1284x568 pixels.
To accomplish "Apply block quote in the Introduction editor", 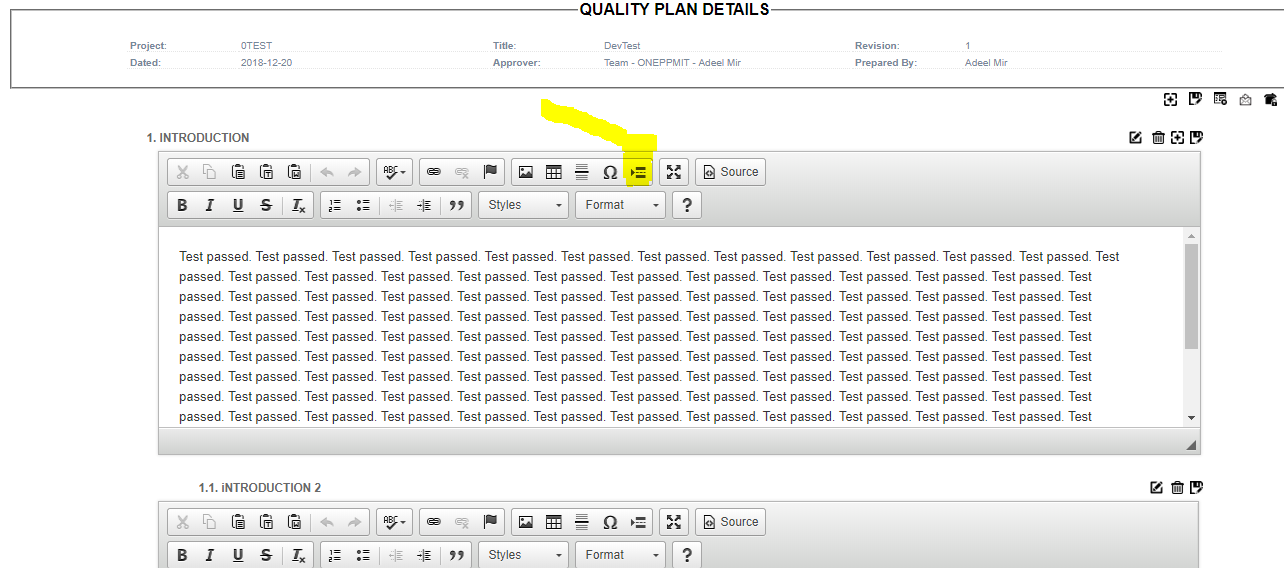I will 457,205.
